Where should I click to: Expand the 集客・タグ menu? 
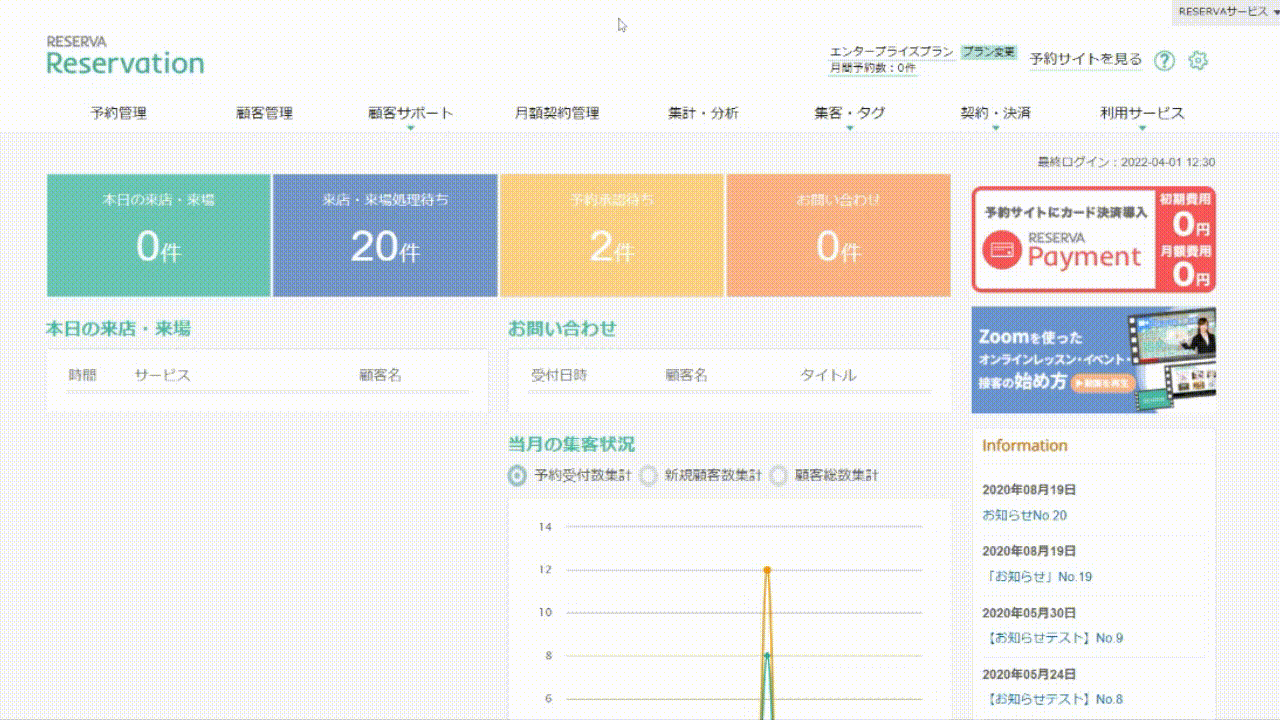(x=849, y=114)
